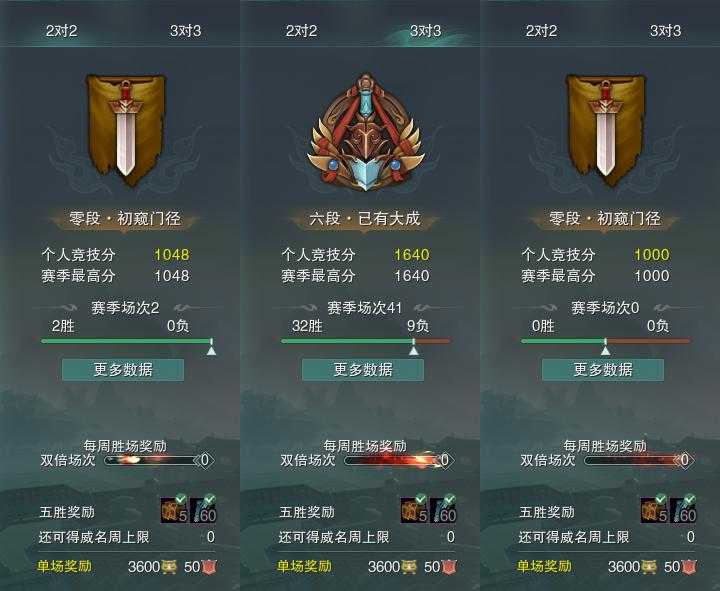Screen dimensions: 720x591
Task: Click the sword banner rank emblem in right panel
Action: tap(605, 130)
